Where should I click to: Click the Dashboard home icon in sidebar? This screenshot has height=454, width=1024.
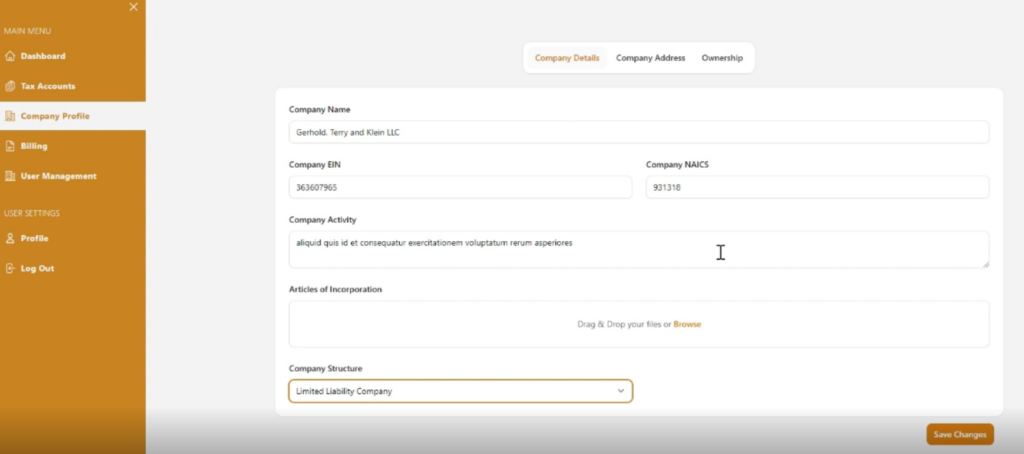click(10, 56)
